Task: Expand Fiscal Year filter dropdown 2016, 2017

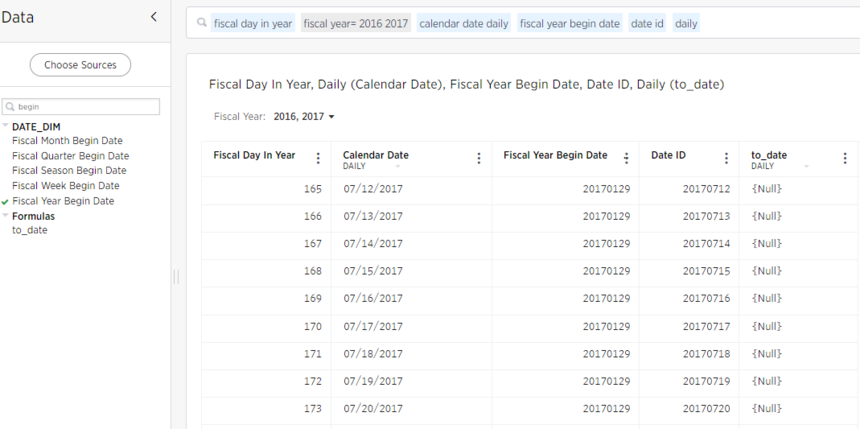Action: pyautogui.click(x=304, y=116)
